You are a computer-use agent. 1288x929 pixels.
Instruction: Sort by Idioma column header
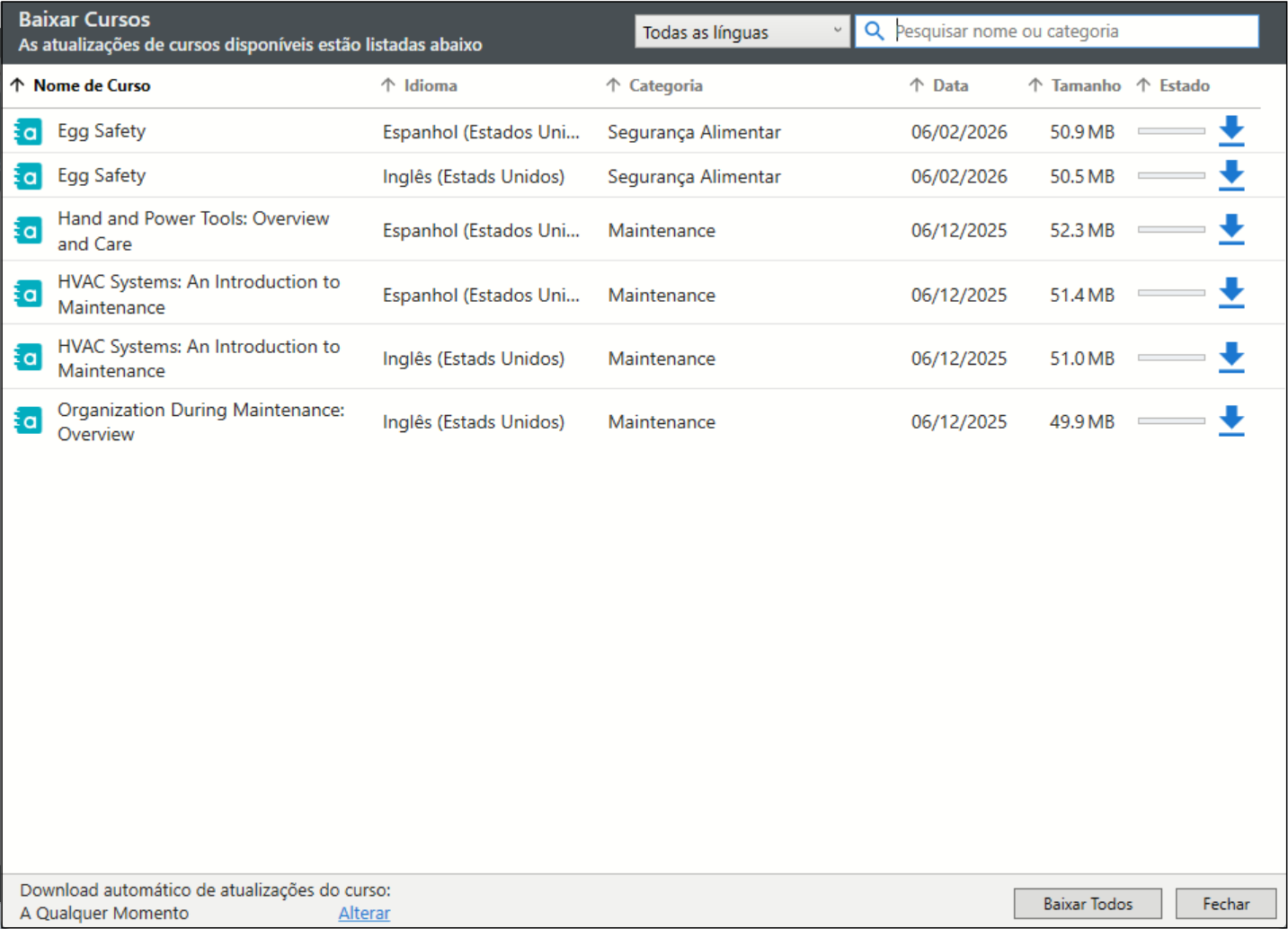pos(420,85)
